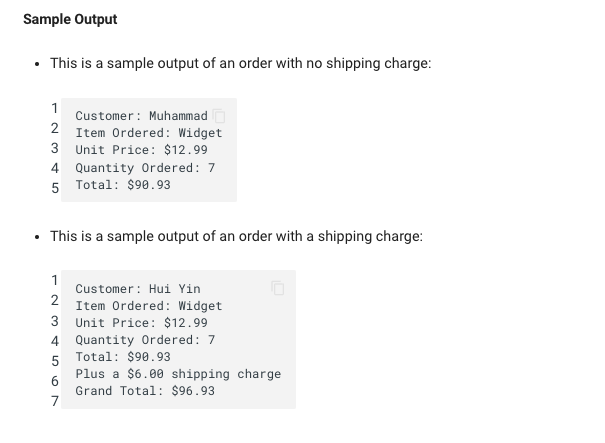Click the 'Customer: Muhammad' code line
Viewport: 605px width, 443px height.
[x=142, y=116]
